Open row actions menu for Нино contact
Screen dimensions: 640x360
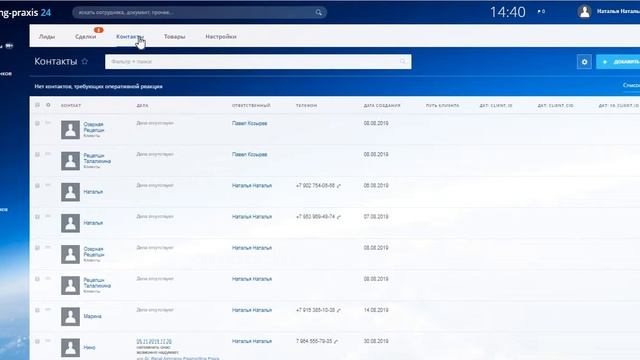click(48, 340)
